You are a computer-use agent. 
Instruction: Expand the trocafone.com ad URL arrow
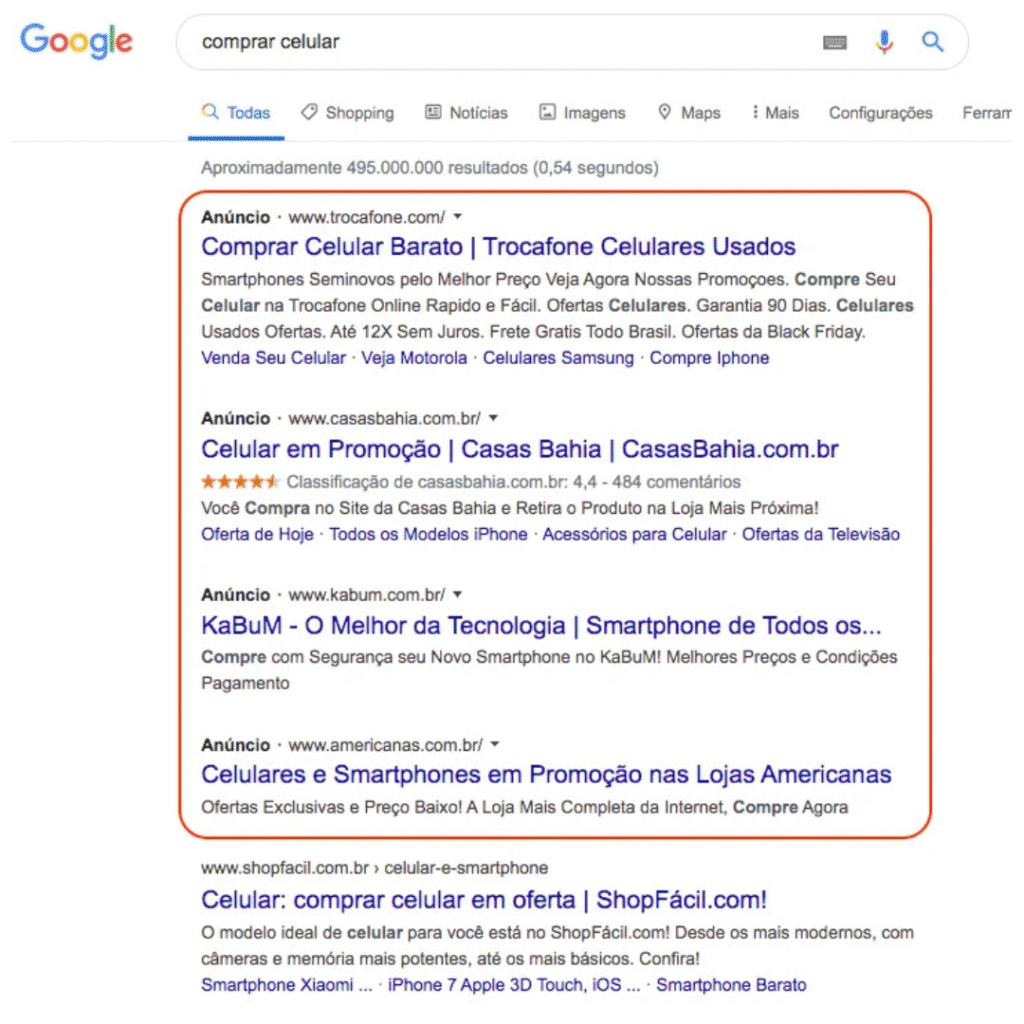(456, 216)
